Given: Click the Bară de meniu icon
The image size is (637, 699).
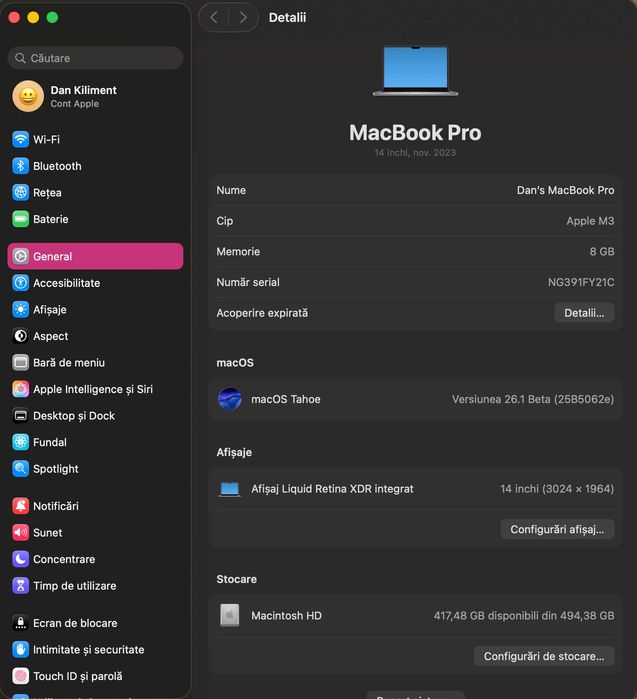Looking at the screenshot, I should coord(21,362).
